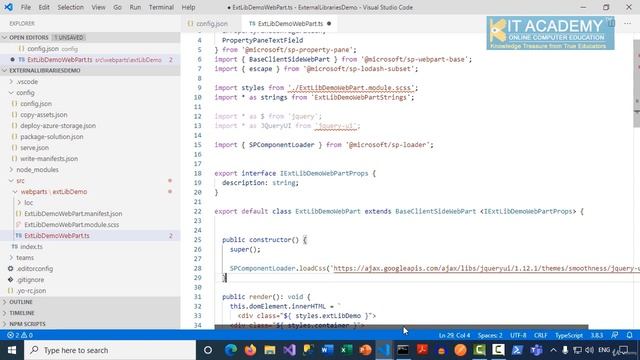Click the Ln 29, Col 4 cursor position
Image resolution: width=640 pixels, height=360 pixels.
tap(454, 335)
